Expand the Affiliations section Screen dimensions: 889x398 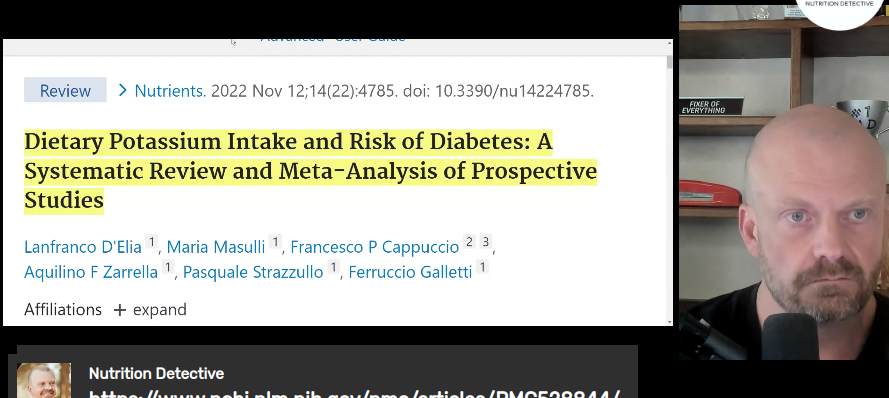click(150, 310)
